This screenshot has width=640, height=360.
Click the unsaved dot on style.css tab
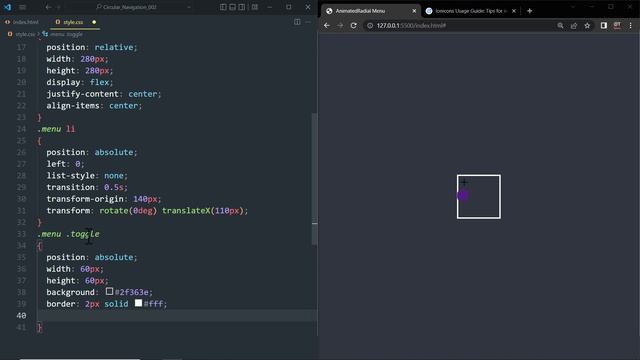pyautogui.click(x=94, y=22)
